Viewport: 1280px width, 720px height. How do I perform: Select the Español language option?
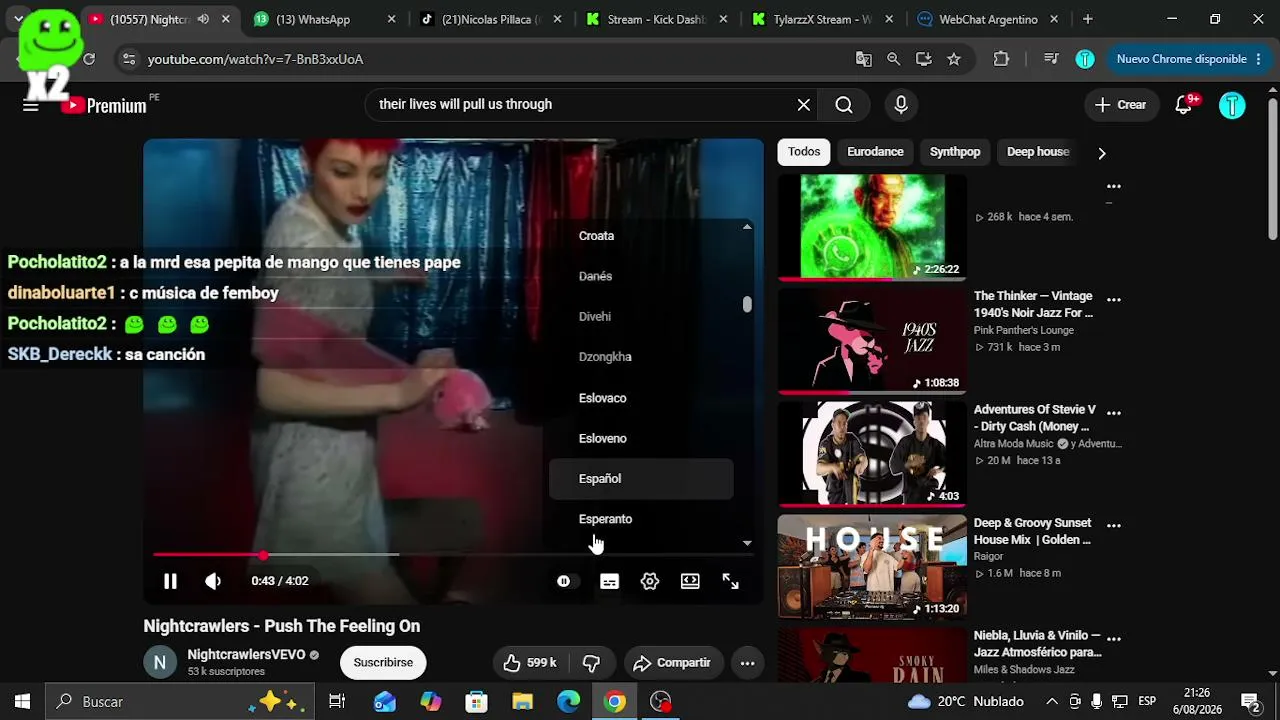click(x=641, y=479)
